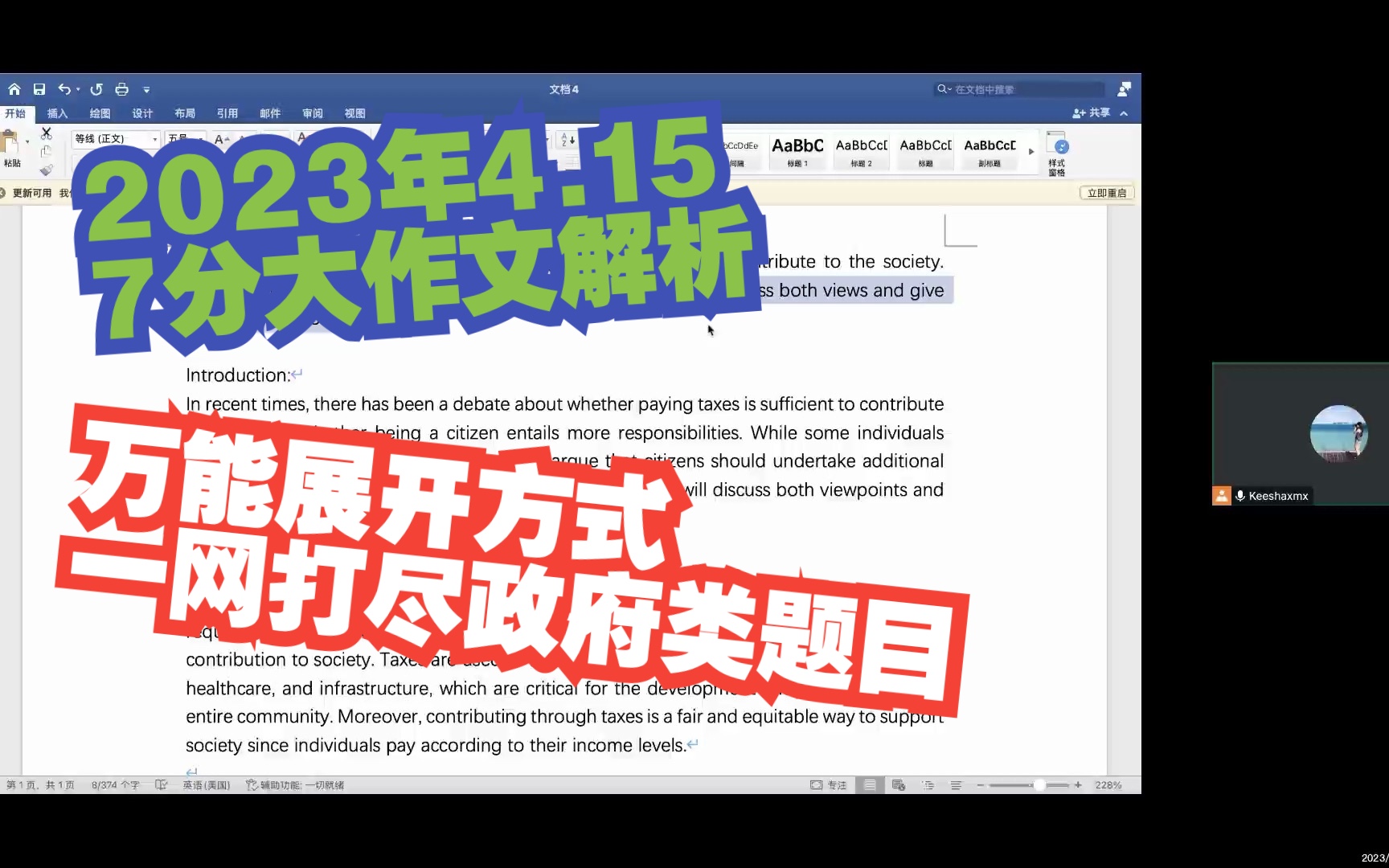The height and width of the screenshot is (868, 1389).
Task: Apply the 副标题 (Subtitle) style
Action: pos(990,151)
